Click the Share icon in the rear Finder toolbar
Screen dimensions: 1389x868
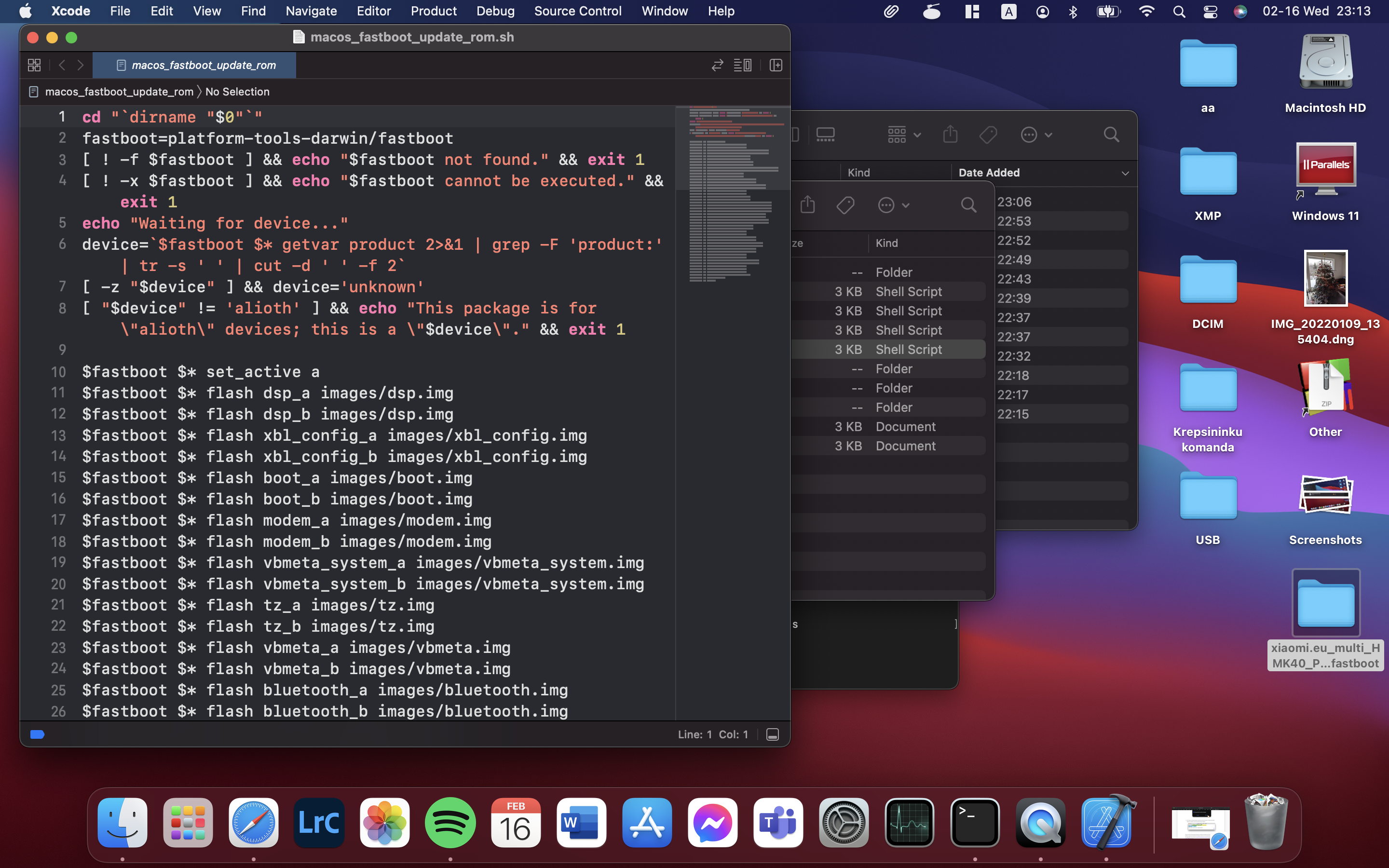click(x=951, y=135)
